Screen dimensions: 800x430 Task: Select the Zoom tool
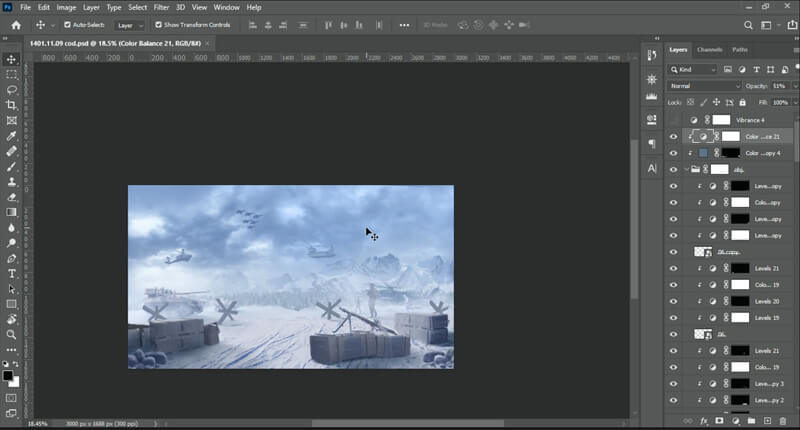pos(11,335)
